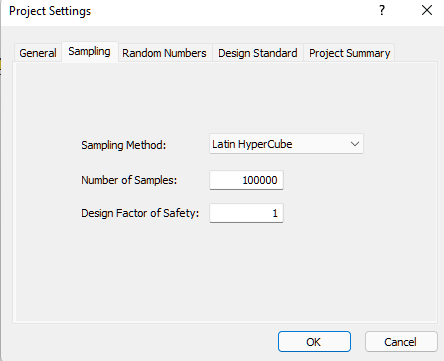Open help with the question mark icon
Image resolution: width=444 pixels, height=361 pixels.
coord(382,11)
